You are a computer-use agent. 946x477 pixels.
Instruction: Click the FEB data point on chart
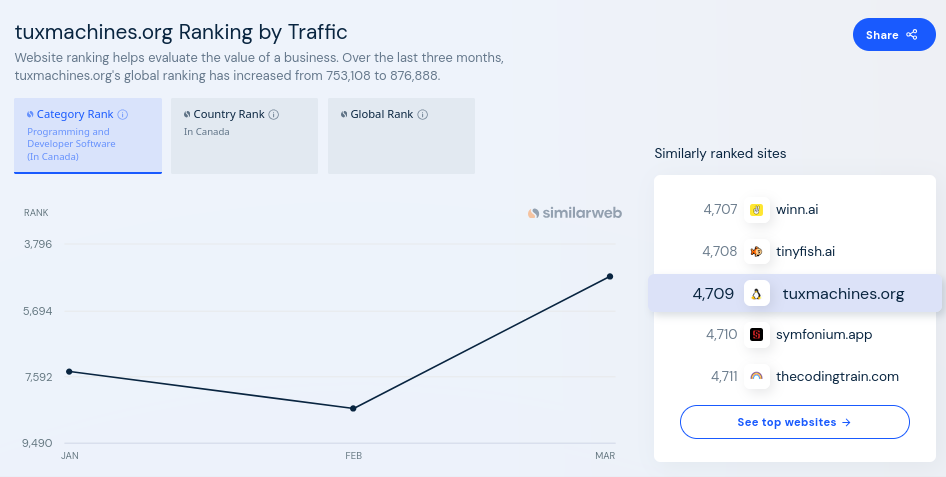click(x=354, y=408)
